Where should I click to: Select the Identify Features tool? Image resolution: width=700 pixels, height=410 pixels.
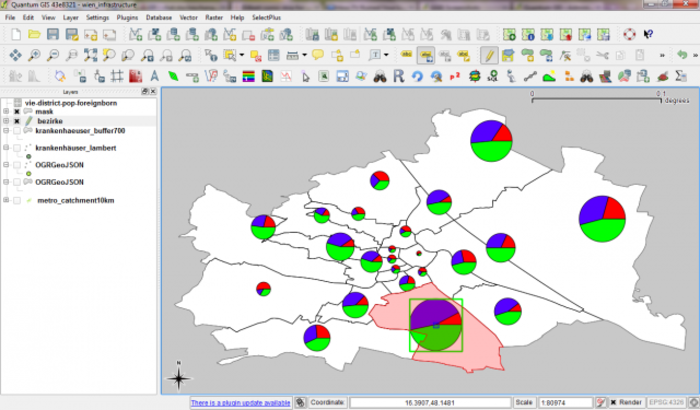[210, 55]
